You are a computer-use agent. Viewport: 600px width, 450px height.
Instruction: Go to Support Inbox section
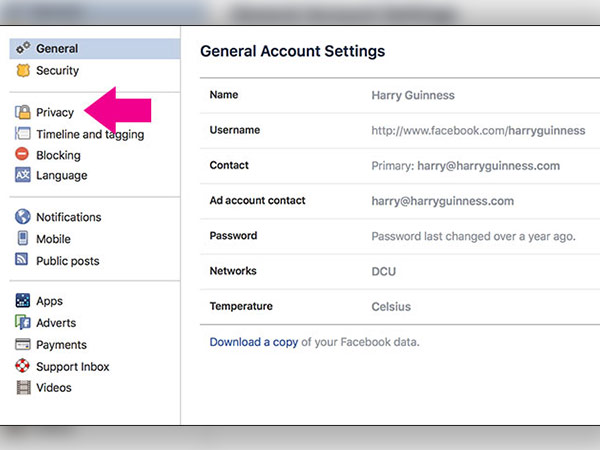click(x=73, y=367)
